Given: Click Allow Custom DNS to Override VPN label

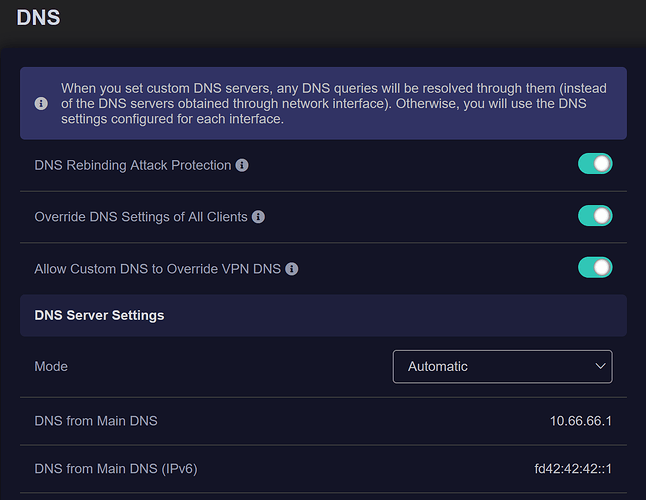Looking at the screenshot, I should [x=157, y=269].
